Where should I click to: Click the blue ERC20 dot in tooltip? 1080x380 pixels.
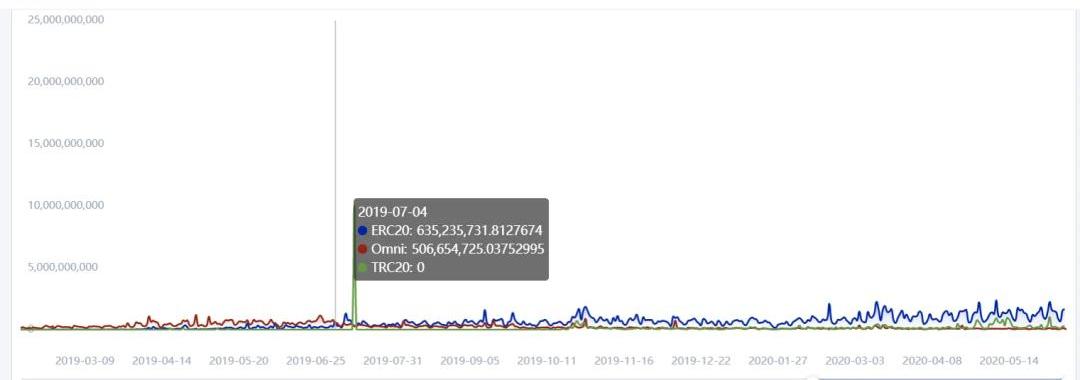(362, 230)
